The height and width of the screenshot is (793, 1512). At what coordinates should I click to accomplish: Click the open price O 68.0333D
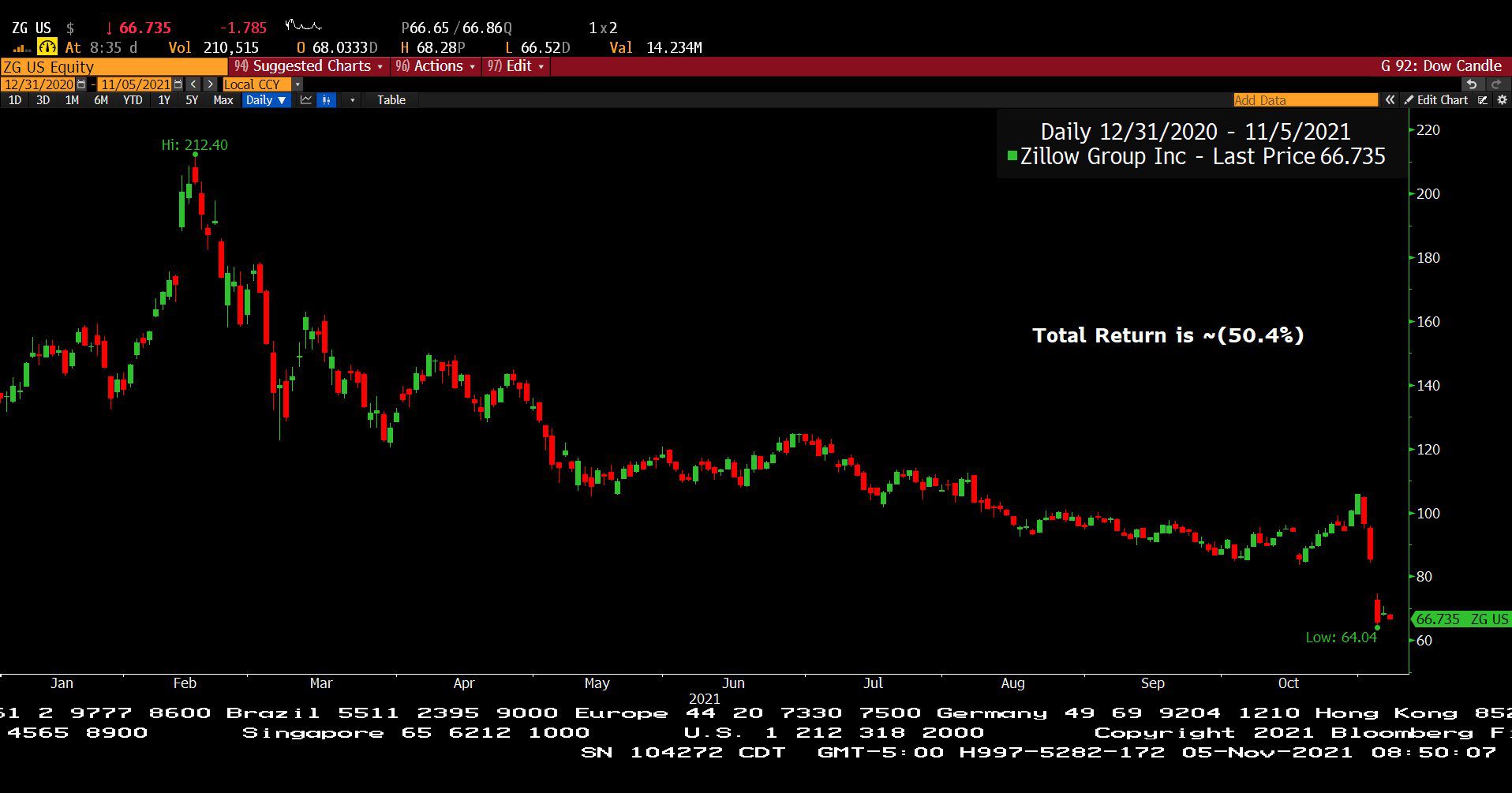pyautogui.click(x=337, y=48)
